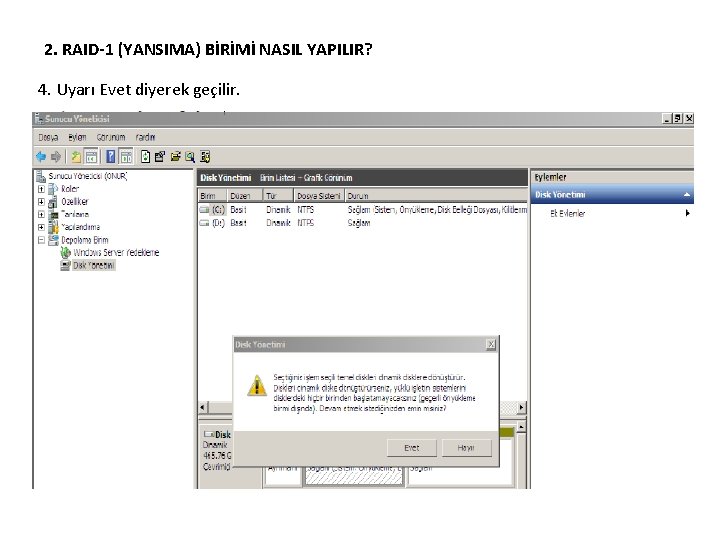Viewport: 720px width, 540px height.
Task: Click the (C:) volume drive icon
Action: pyautogui.click(x=204, y=210)
